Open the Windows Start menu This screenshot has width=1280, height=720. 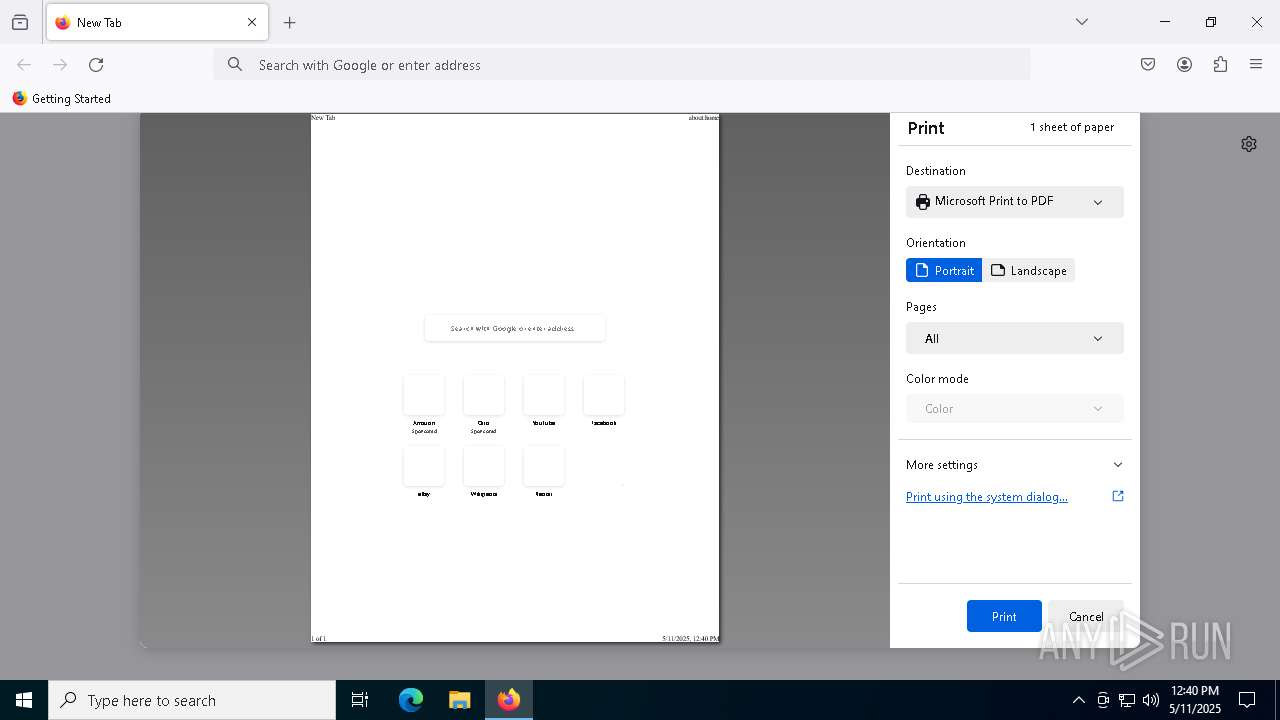(x=24, y=700)
